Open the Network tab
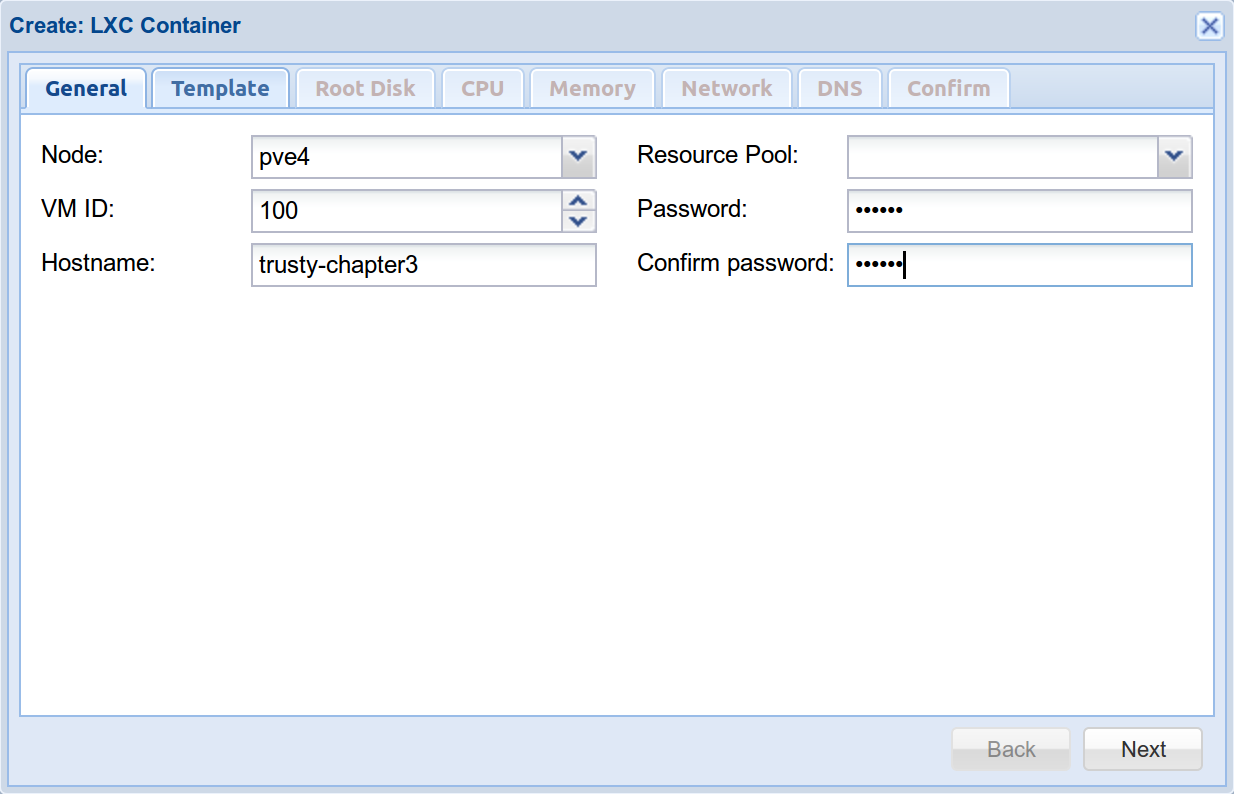 [x=727, y=88]
